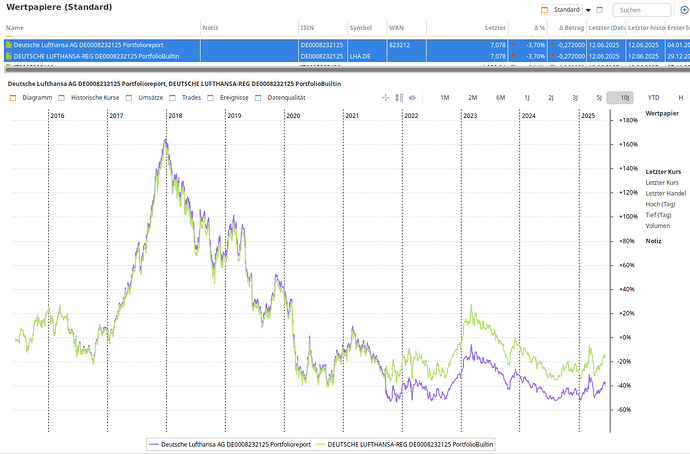Viewport: 690px width, 454px height.
Task: Select the DEUTSCHE LUFTHANSA-REG PortfolioBuiltin row
Action: [x=347, y=56]
